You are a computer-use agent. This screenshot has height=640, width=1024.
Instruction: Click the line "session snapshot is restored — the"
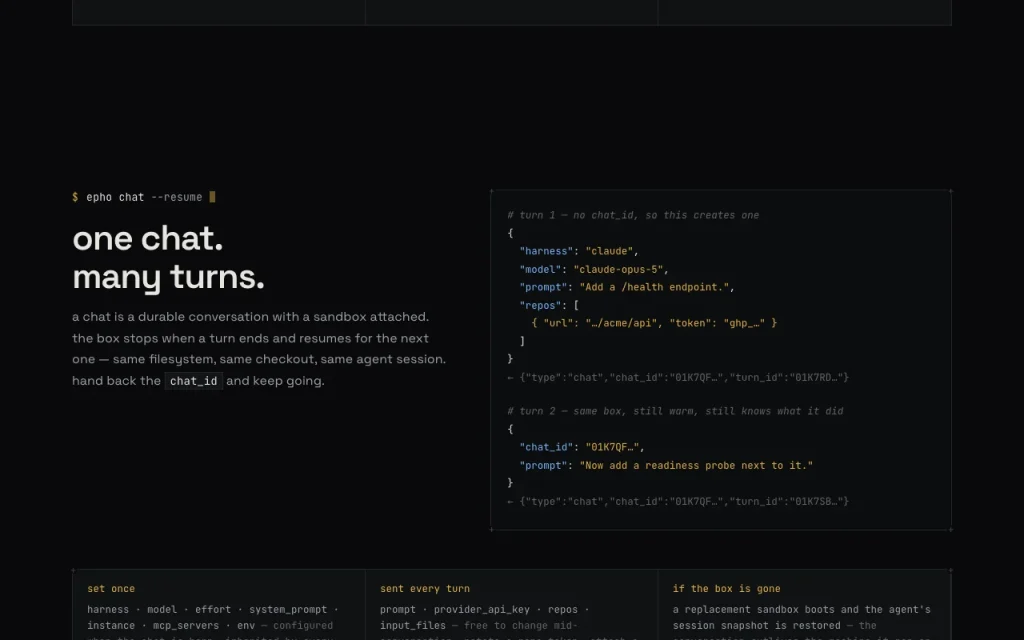pyautogui.click(x=775, y=626)
